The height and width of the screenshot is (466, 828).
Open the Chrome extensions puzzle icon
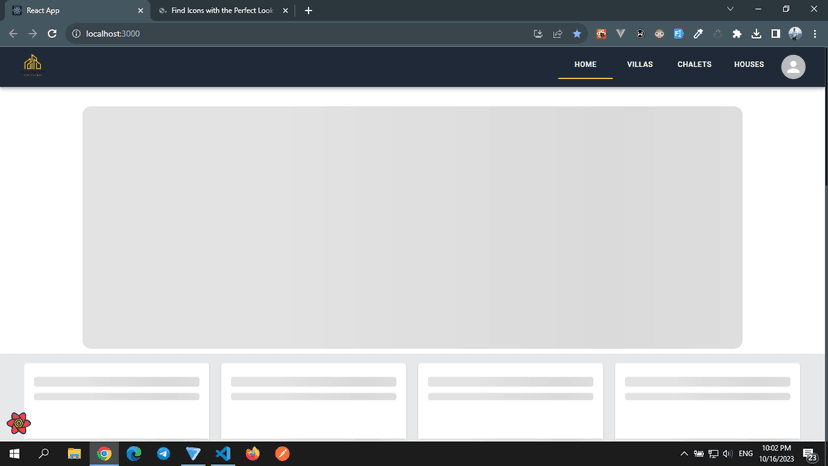pos(737,34)
